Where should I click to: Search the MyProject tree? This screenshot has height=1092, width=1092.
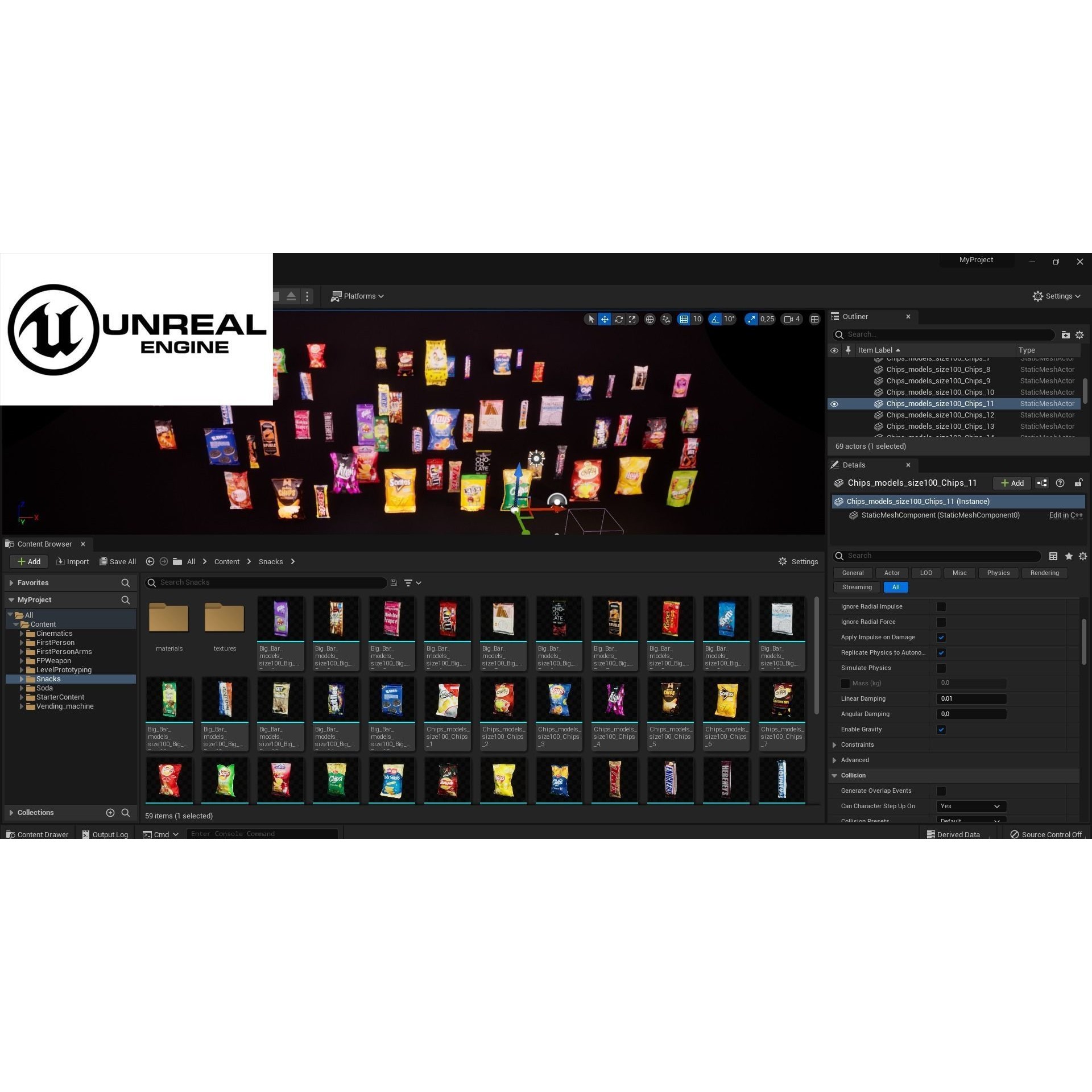point(126,600)
